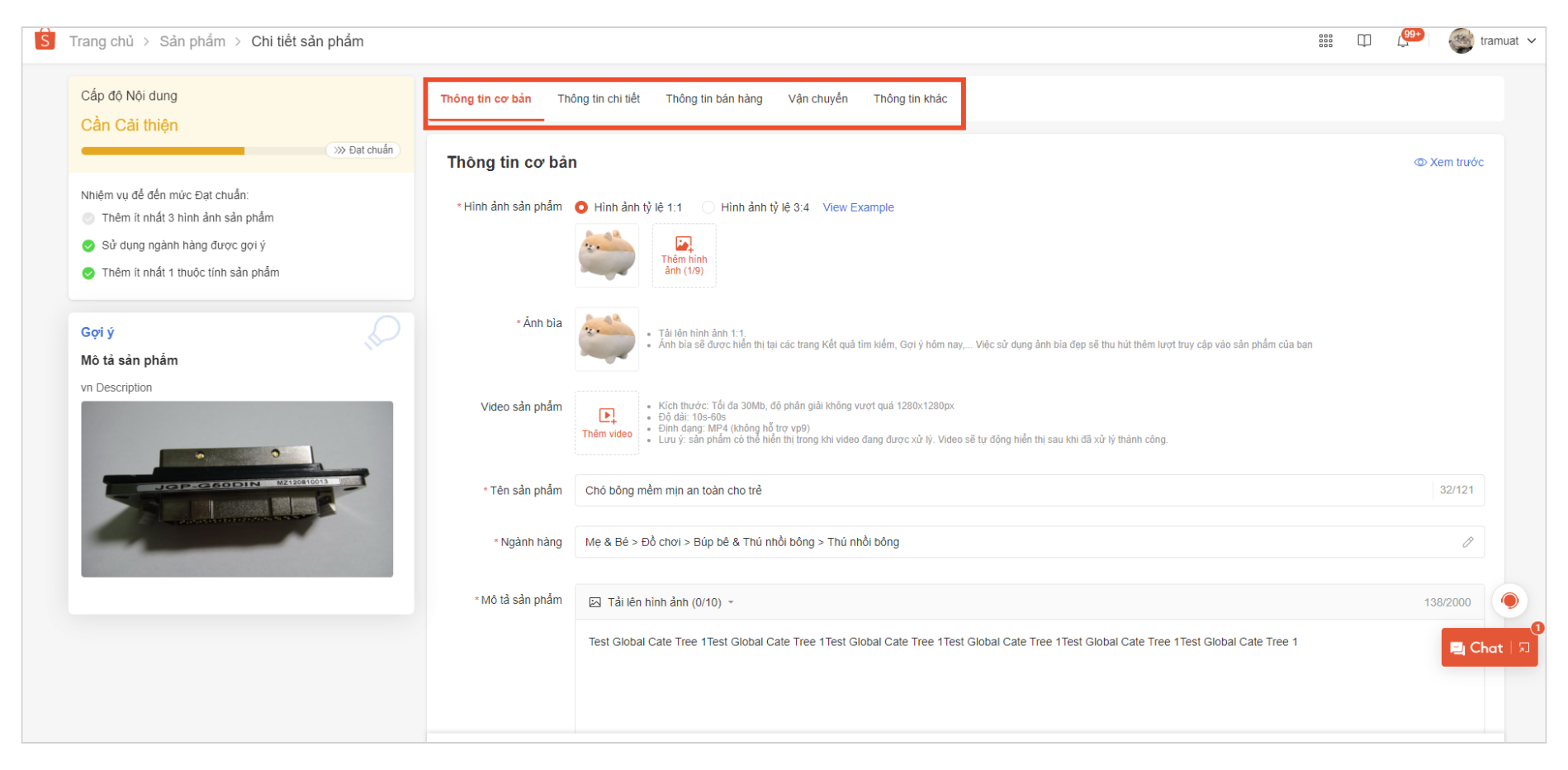Open the documentation book icon
Viewport: 1568px width, 770px height.
pyautogui.click(x=1363, y=40)
